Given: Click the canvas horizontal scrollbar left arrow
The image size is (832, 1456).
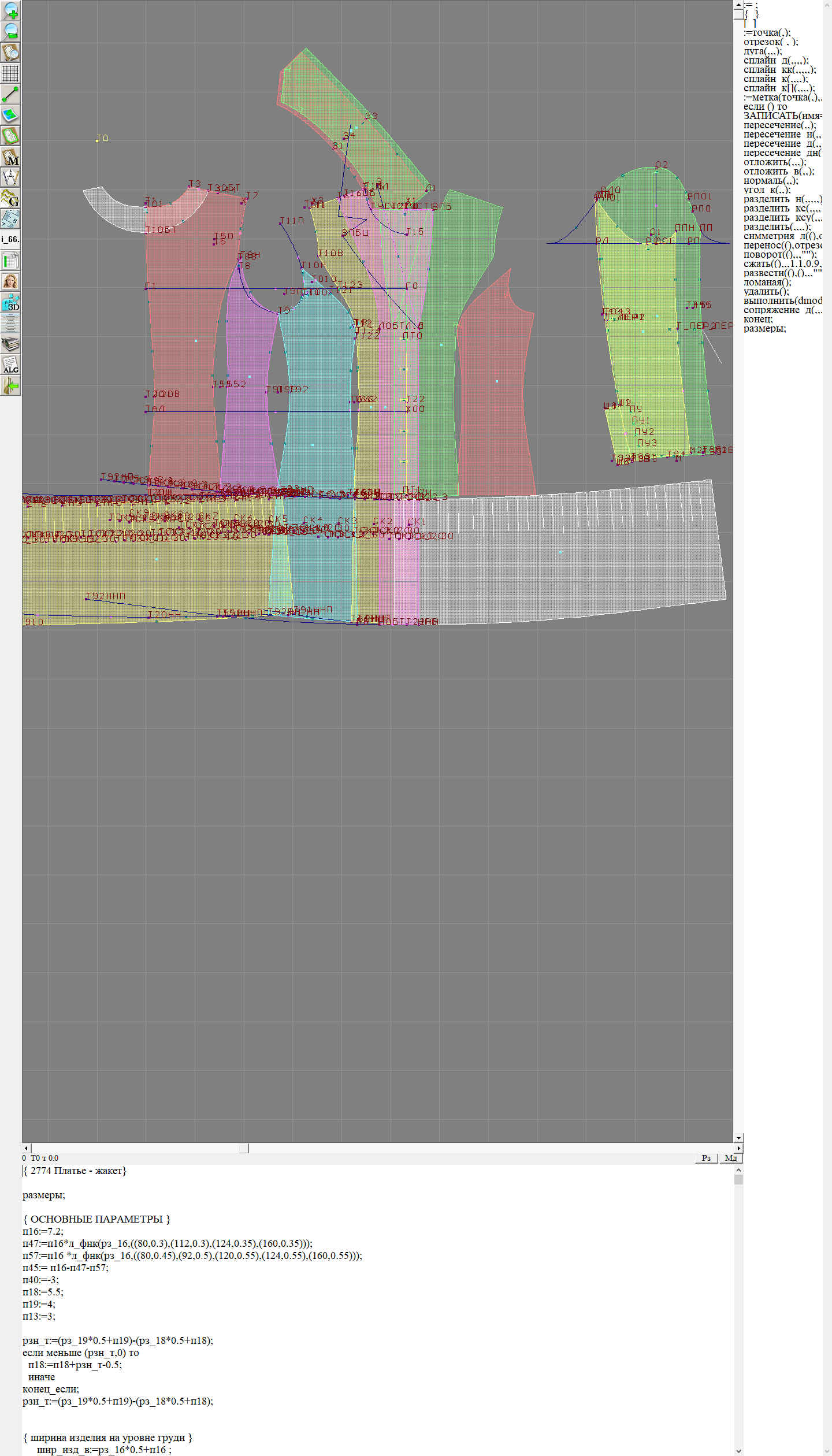Looking at the screenshot, I should click(26, 1148).
